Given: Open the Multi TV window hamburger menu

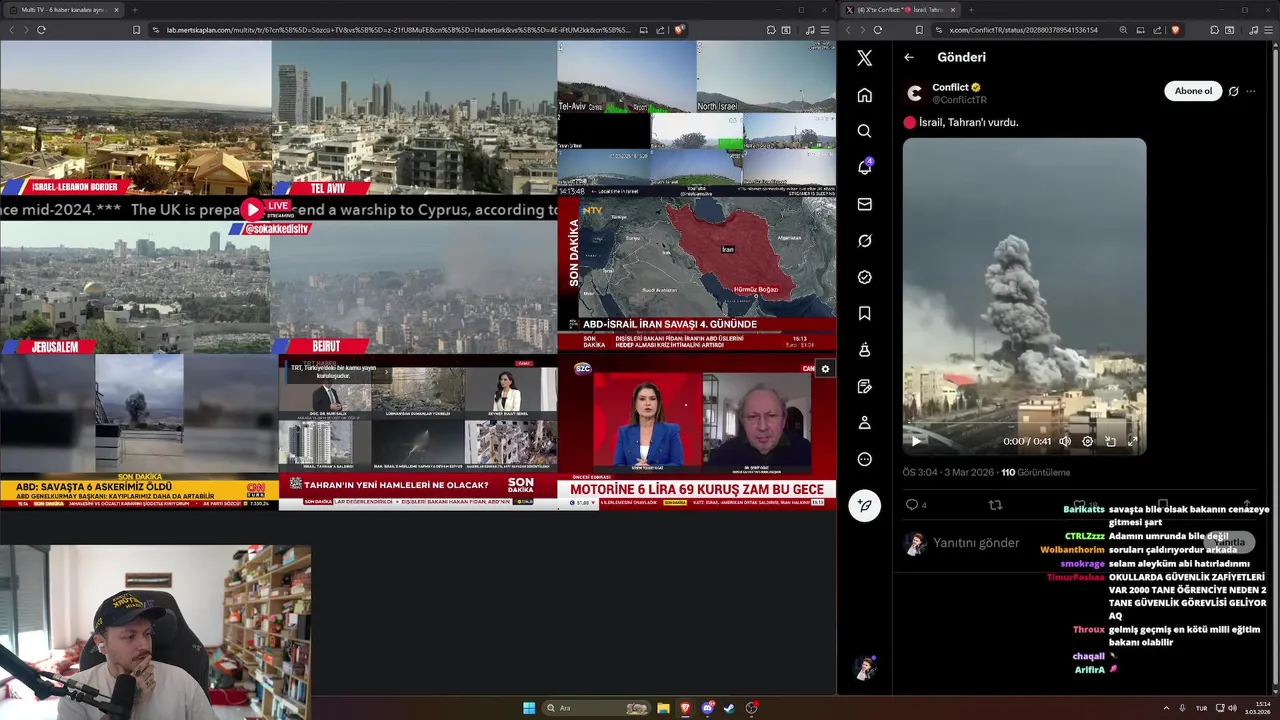Looking at the screenshot, I should click(x=824, y=30).
